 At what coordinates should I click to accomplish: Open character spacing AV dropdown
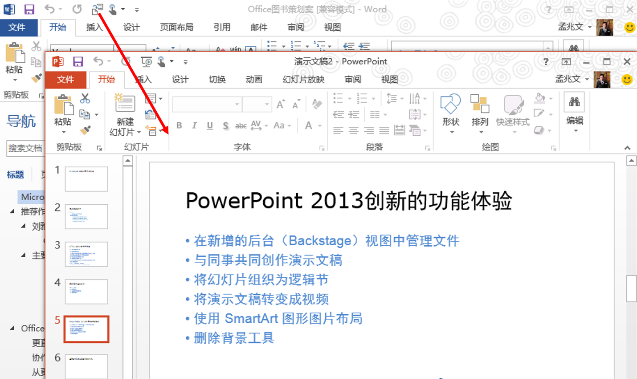pyautogui.click(x=259, y=126)
